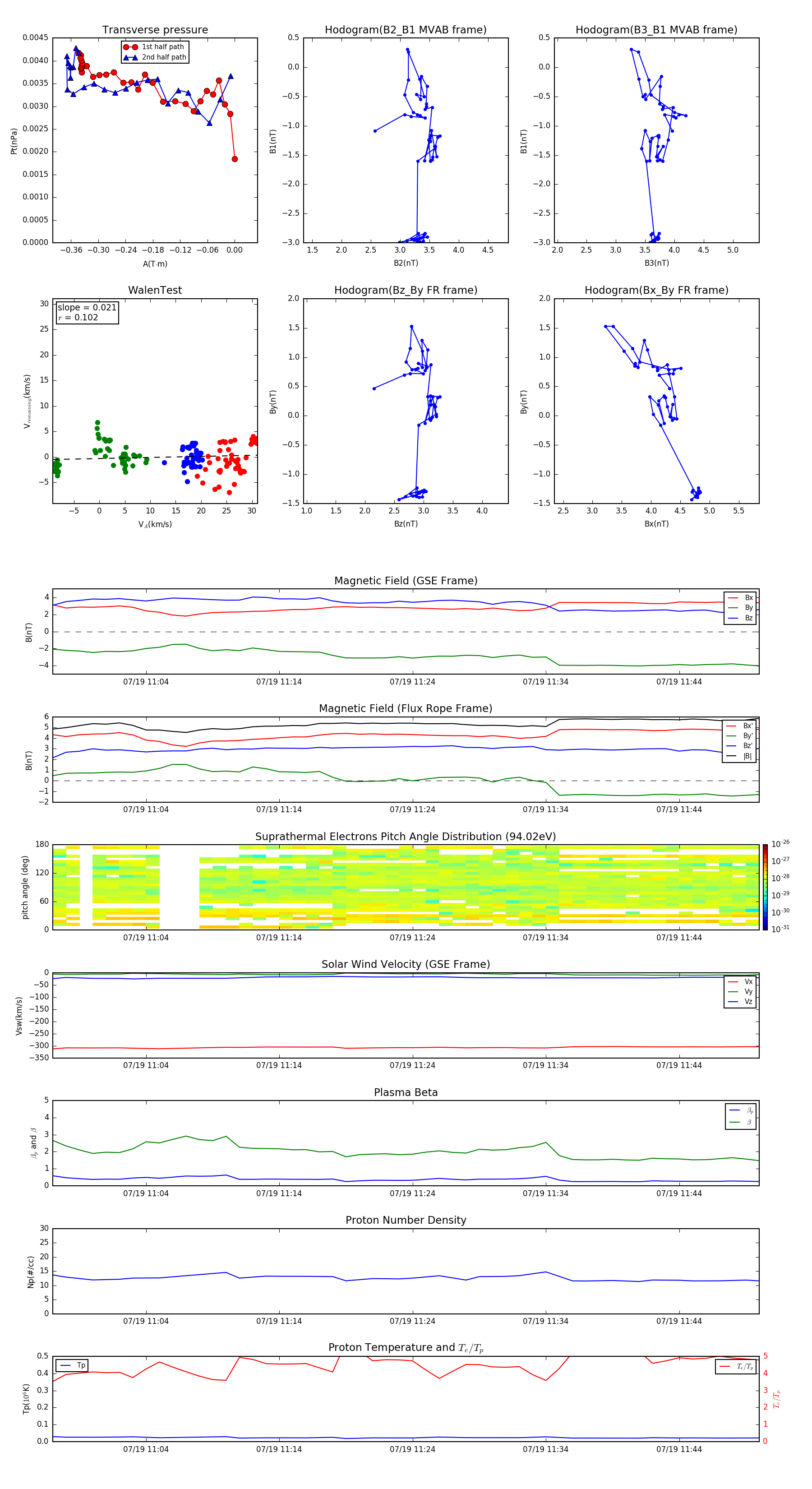Viewport: 812px width, 1489px height.
Task: Click the "By'" legend entry in Flux Rope panel
Action: 740,736
